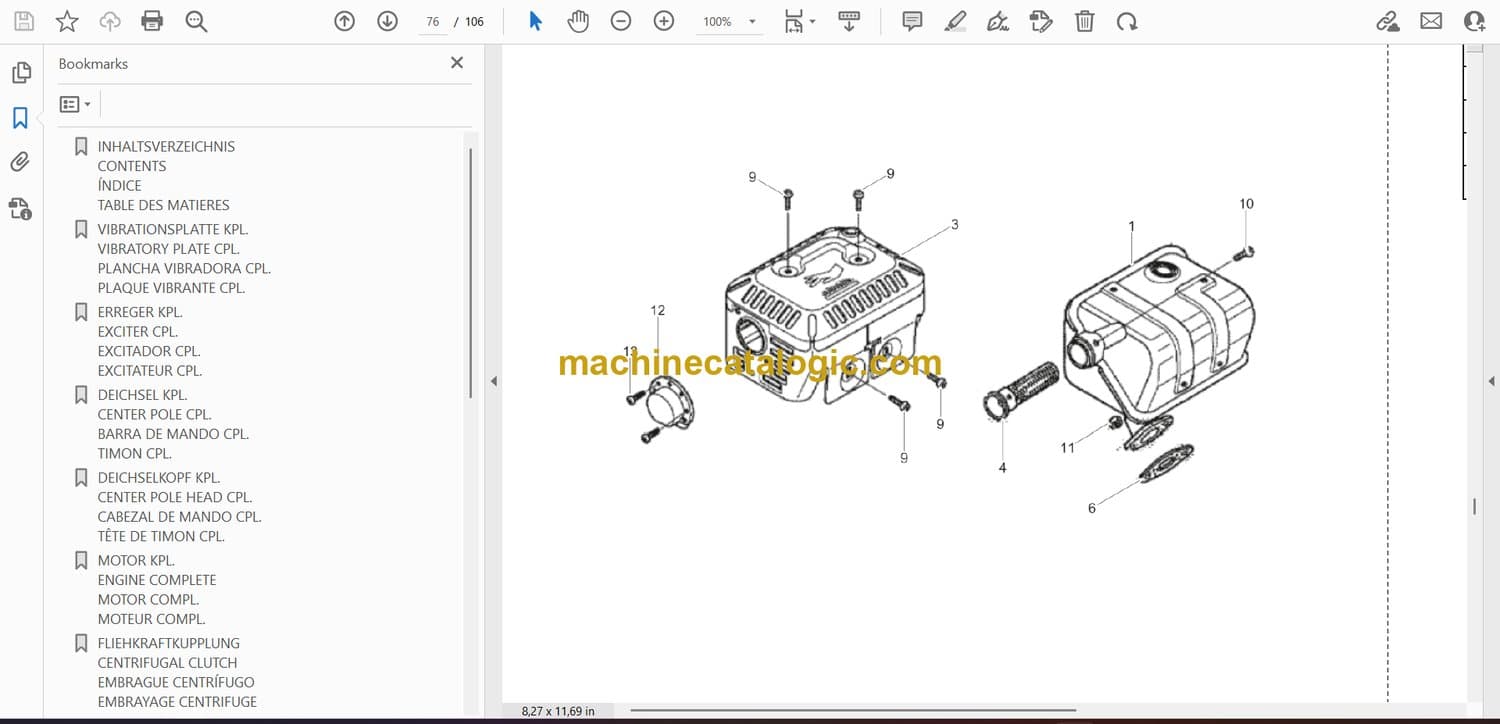Image resolution: width=1500 pixels, height=724 pixels.
Task: Click the Print file icon
Action: coord(152,21)
